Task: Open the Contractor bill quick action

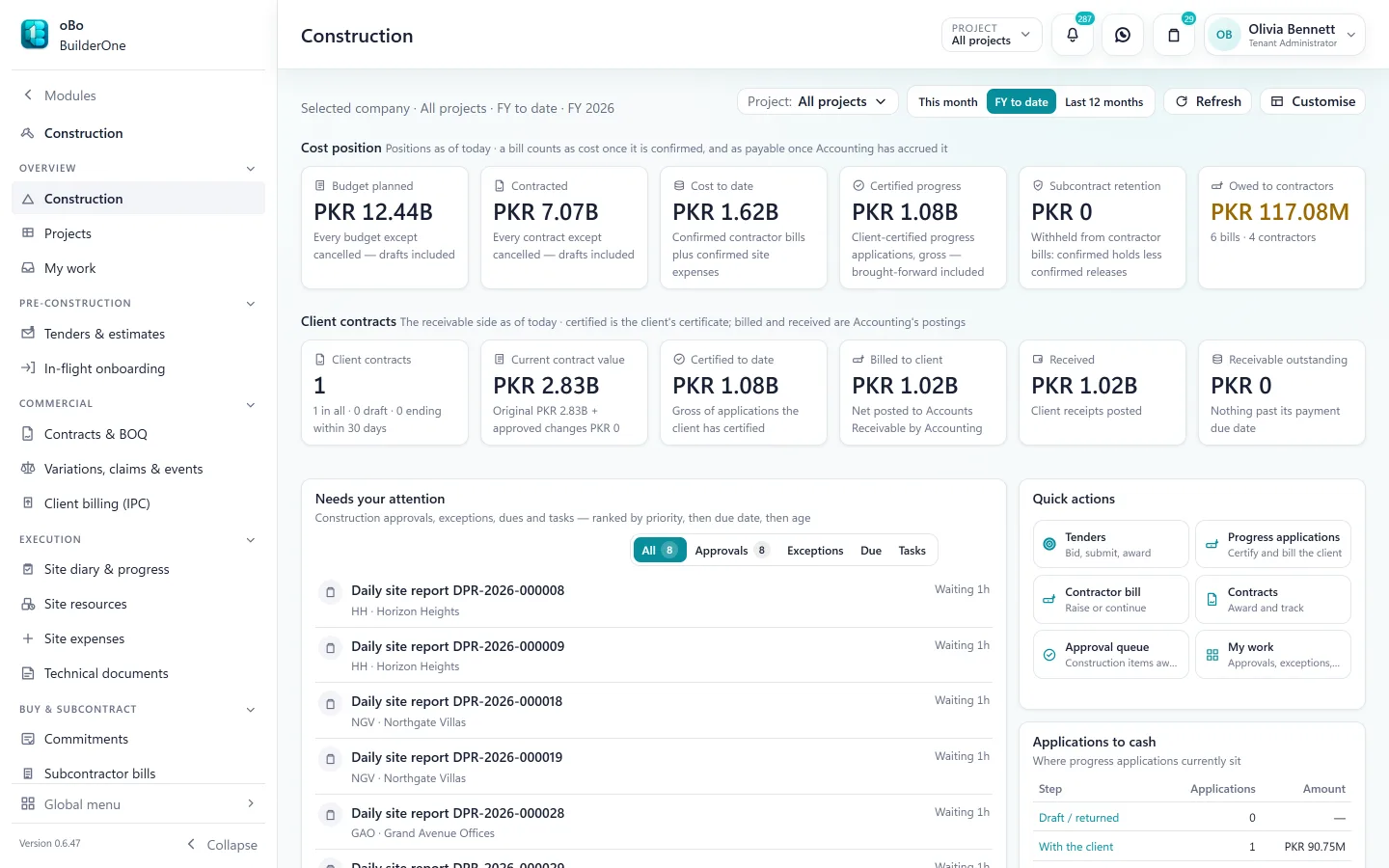Action: tap(1110, 599)
